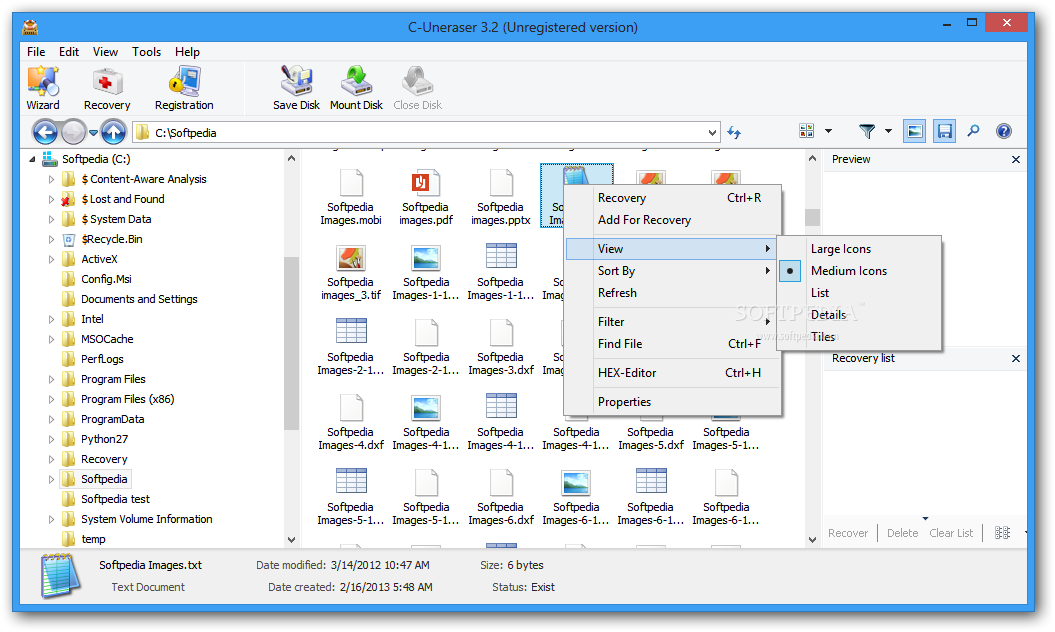Open the View menu in menu bar

click(105, 52)
